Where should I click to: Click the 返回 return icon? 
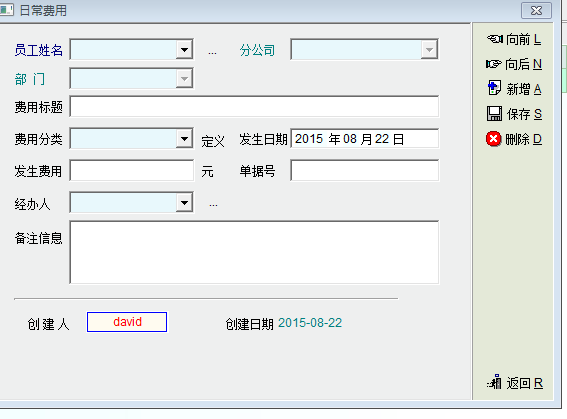pos(494,382)
